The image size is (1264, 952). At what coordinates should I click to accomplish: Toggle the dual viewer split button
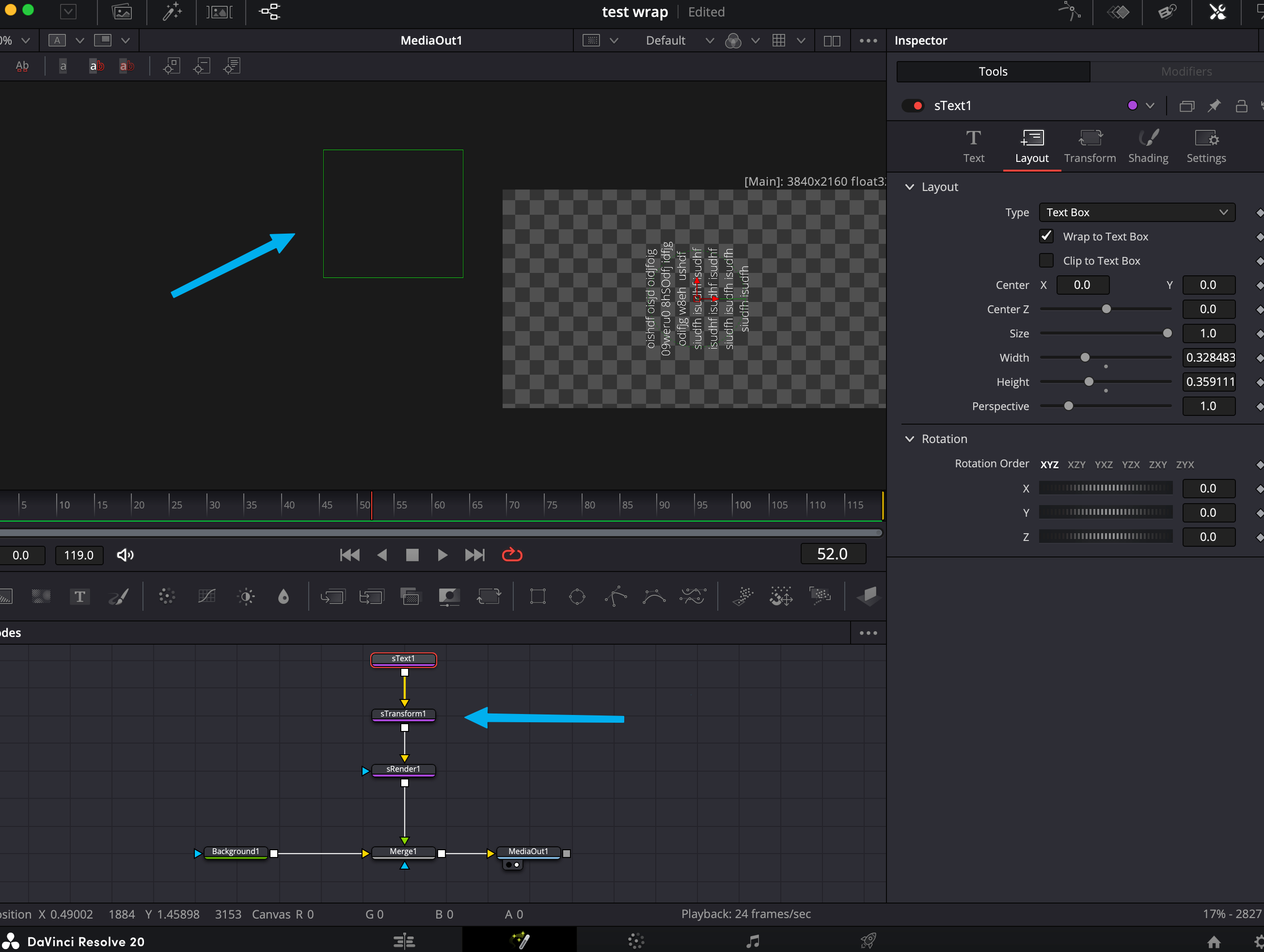pyautogui.click(x=831, y=41)
